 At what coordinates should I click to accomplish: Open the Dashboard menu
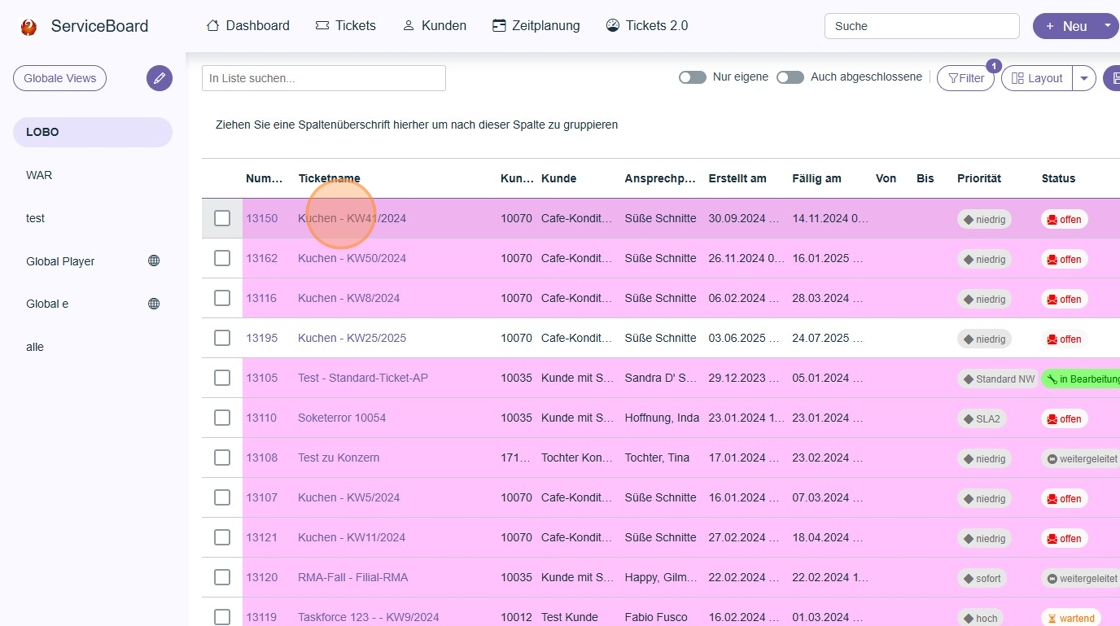click(248, 26)
